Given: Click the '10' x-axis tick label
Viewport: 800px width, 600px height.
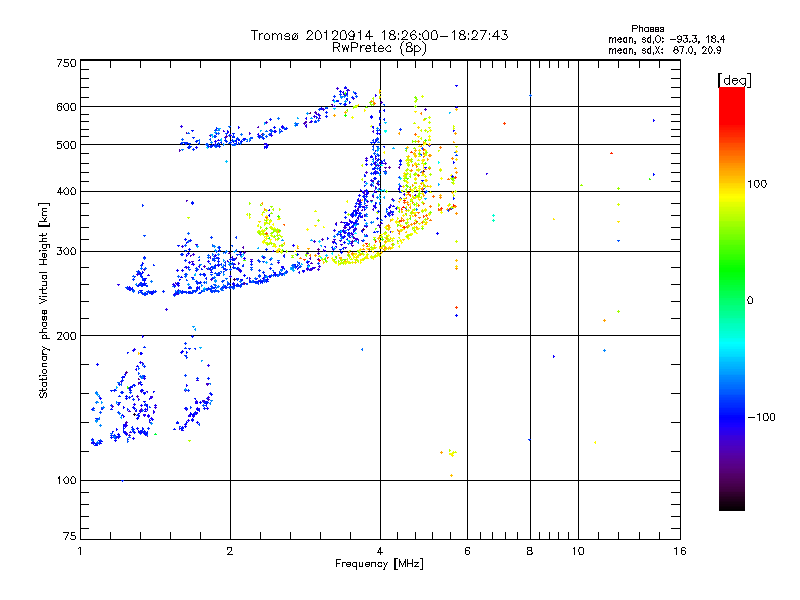Looking at the screenshot, I should (578, 551).
